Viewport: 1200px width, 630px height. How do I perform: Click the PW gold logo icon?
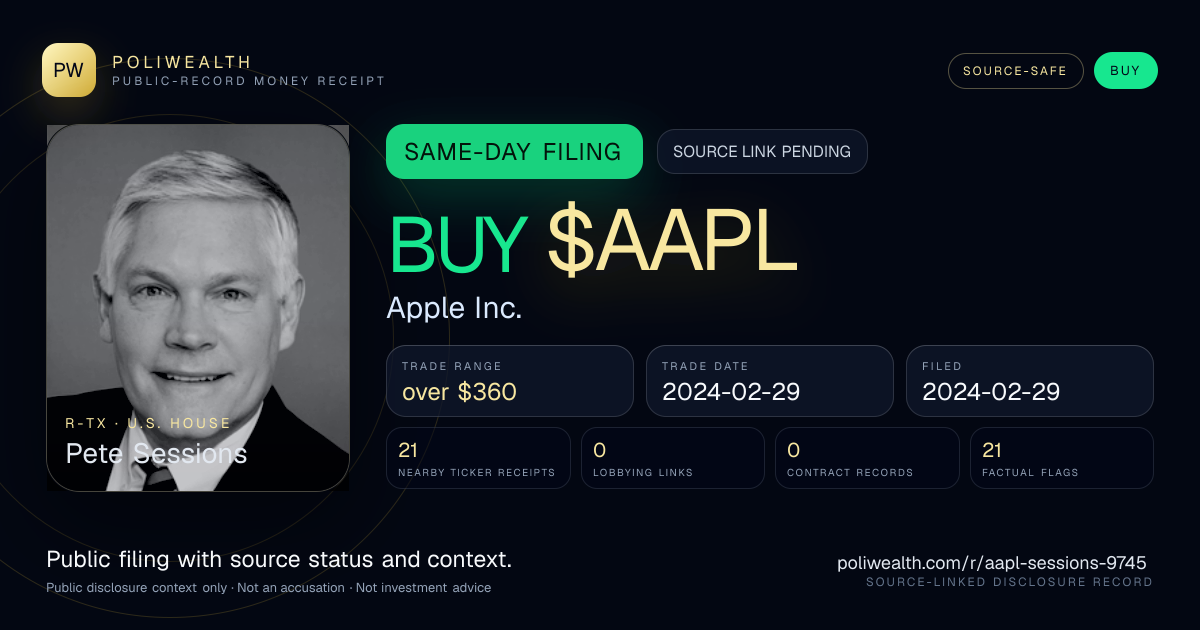tap(69, 70)
